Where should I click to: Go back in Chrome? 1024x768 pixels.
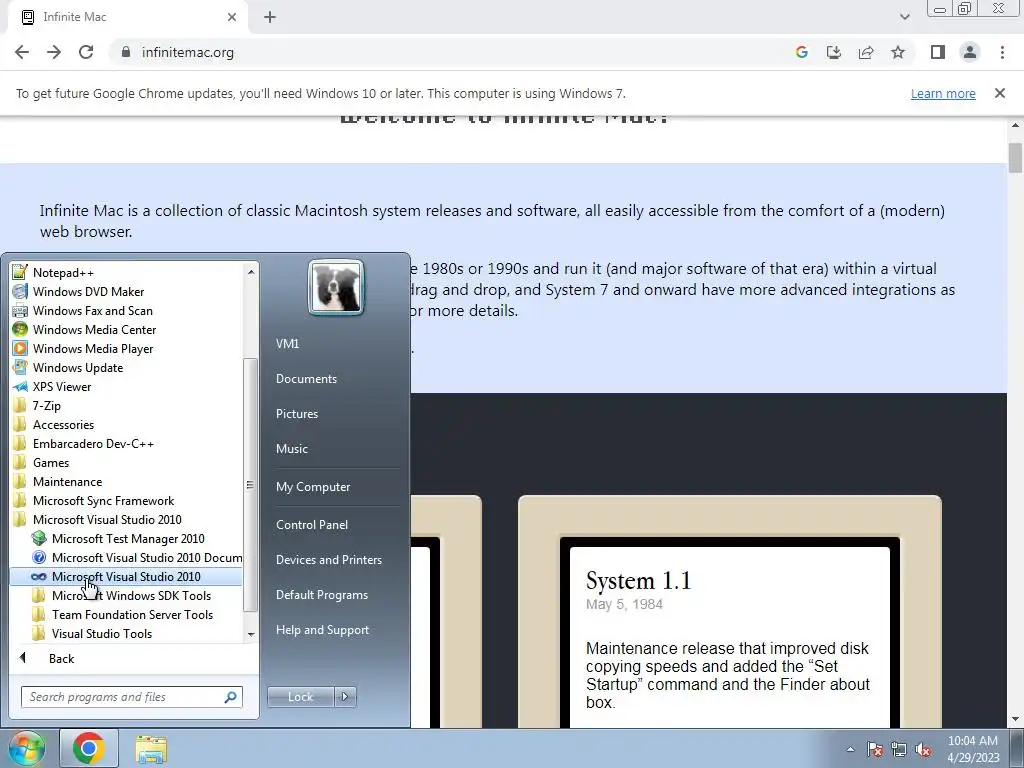tap(22, 52)
